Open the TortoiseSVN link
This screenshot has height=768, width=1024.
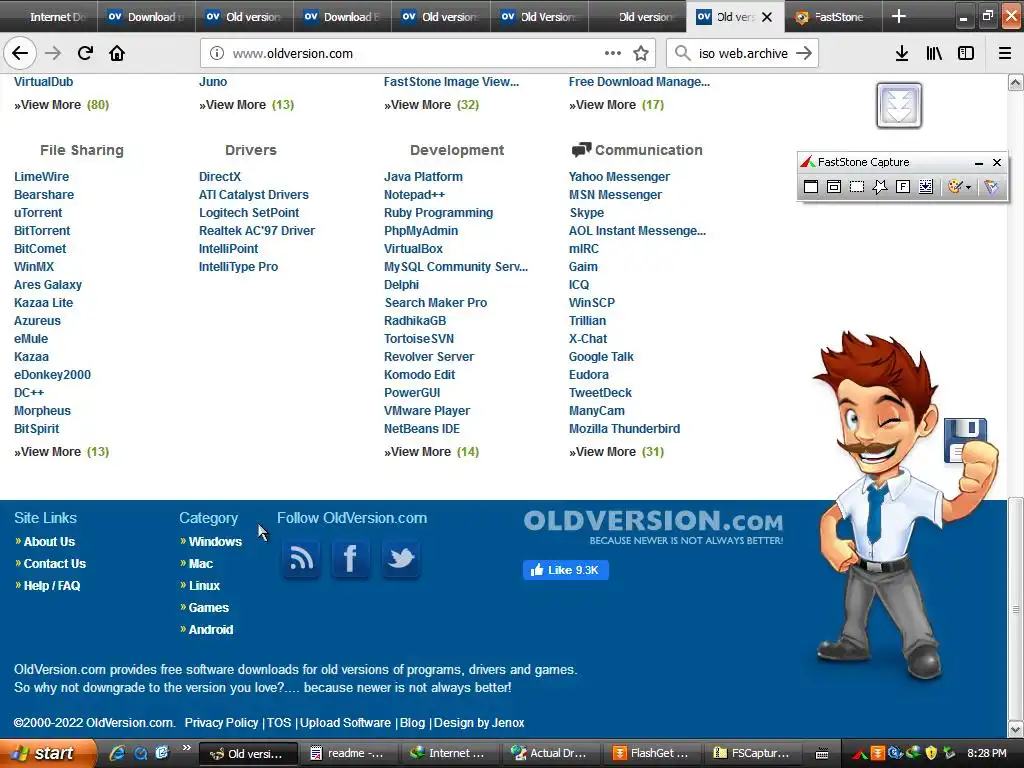point(419,338)
